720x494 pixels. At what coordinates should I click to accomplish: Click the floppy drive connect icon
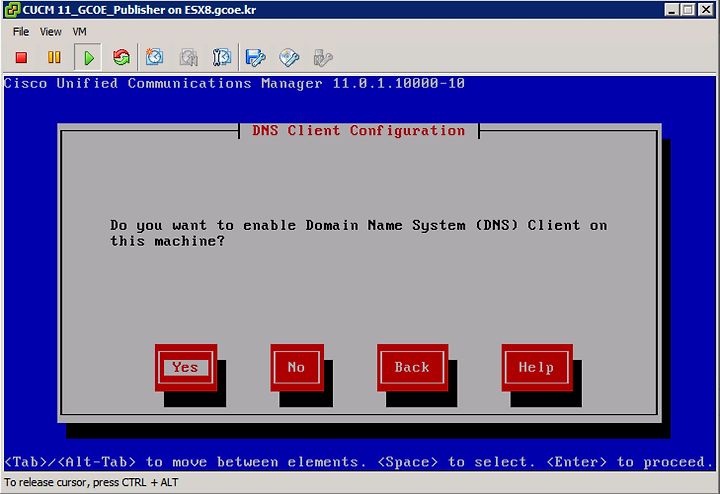255,57
